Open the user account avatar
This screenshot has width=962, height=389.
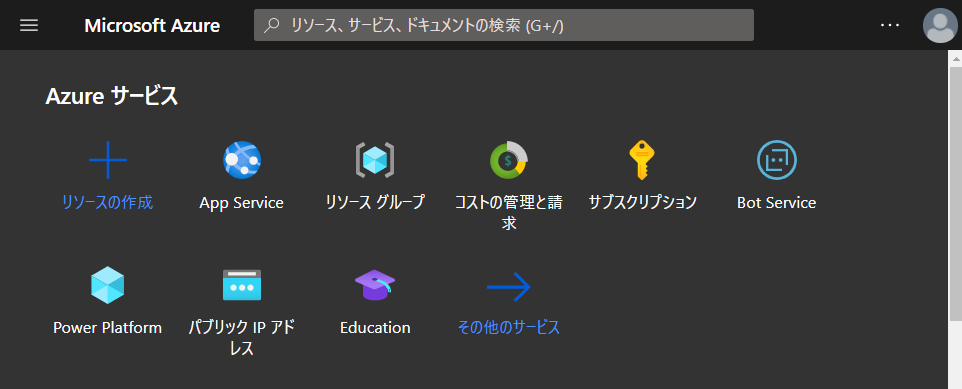[x=939, y=26]
